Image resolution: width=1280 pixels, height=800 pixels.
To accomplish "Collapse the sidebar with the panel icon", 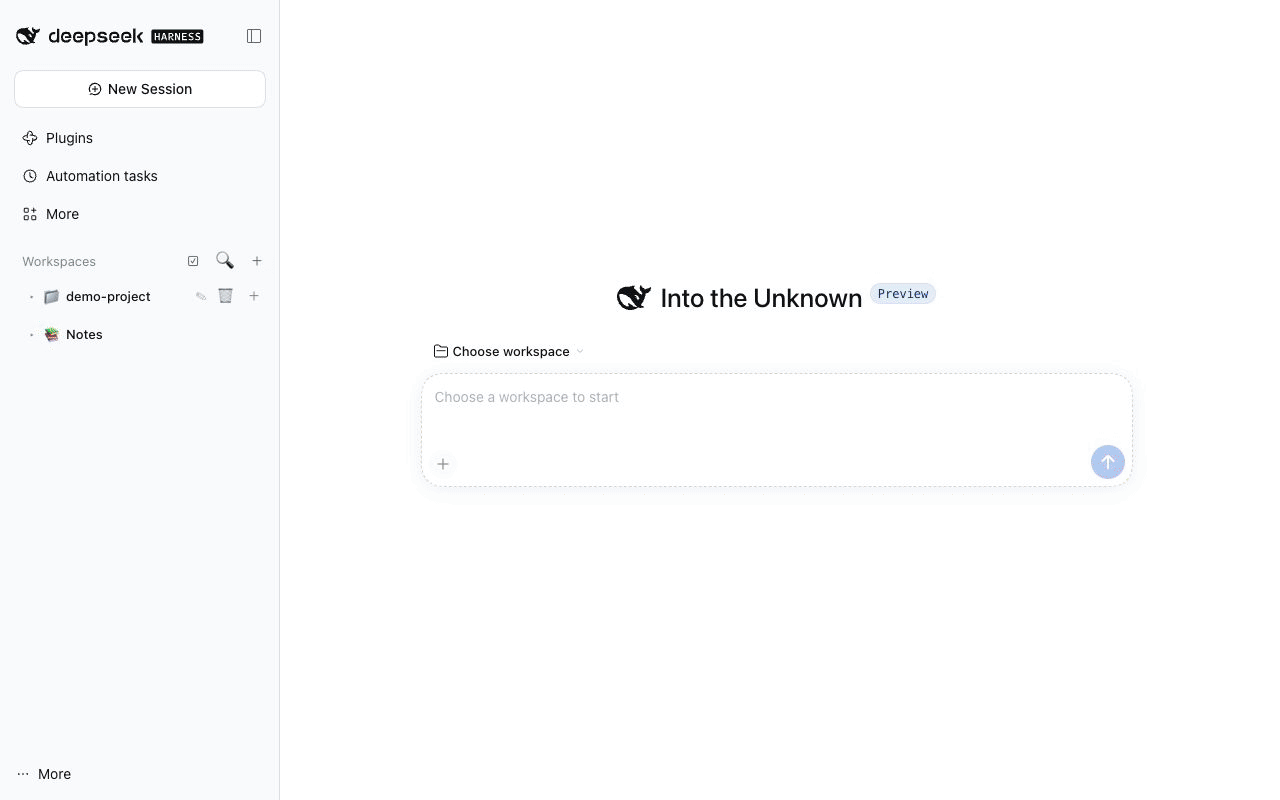I will (x=254, y=36).
